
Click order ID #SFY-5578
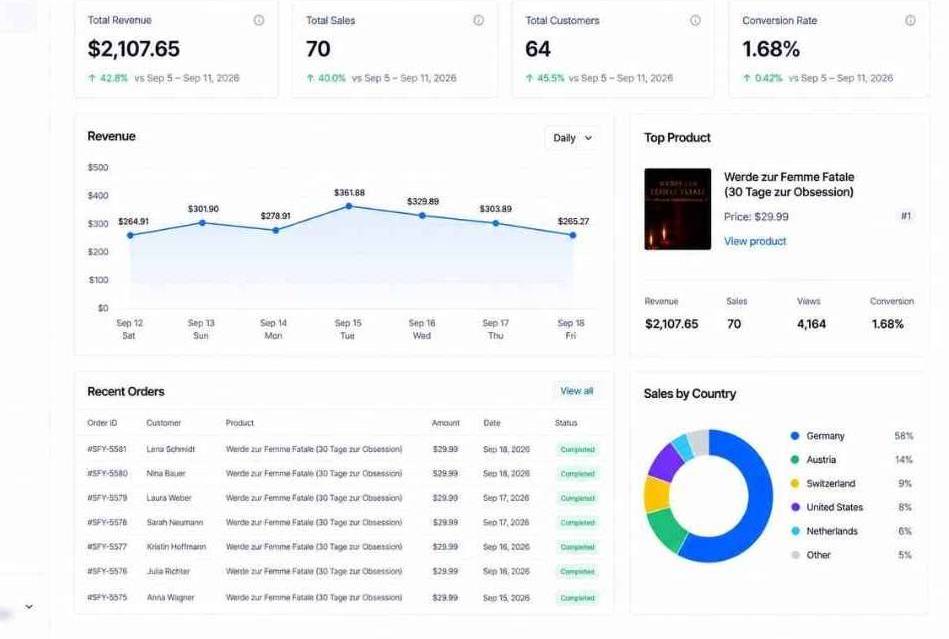tap(107, 522)
